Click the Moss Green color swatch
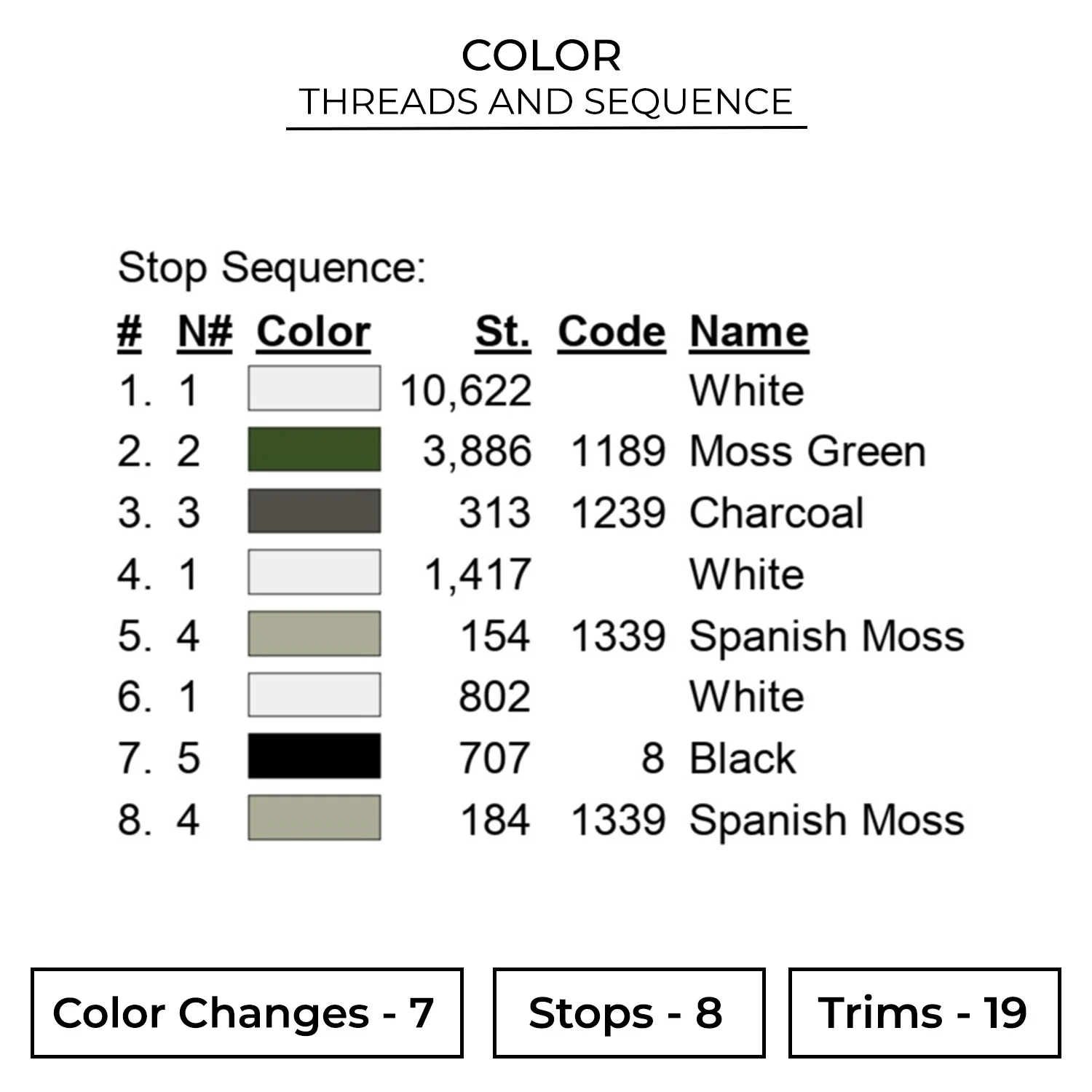Image resolution: width=1092 pixels, height=1092 pixels. pyautogui.click(x=314, y=449)
